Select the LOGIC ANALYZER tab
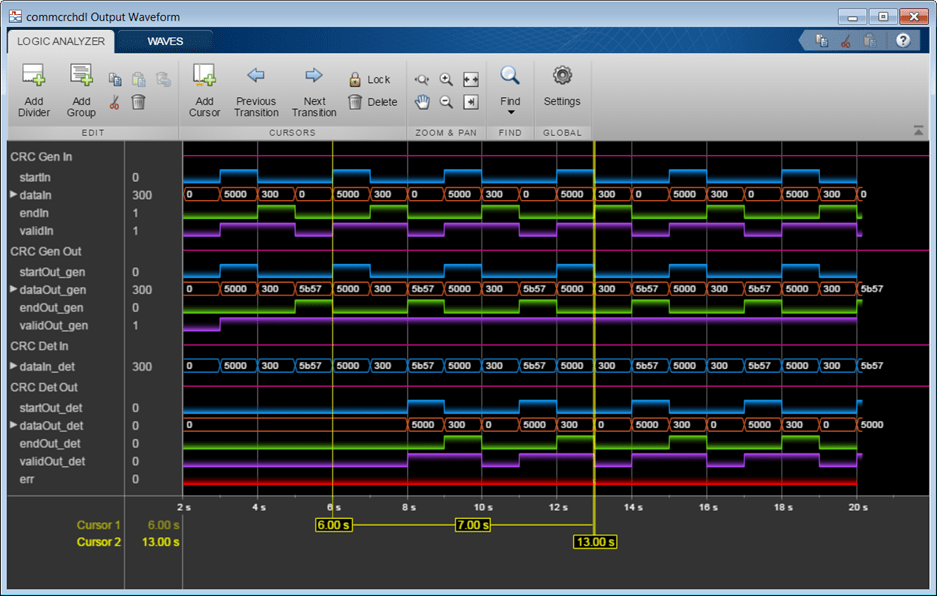The width and height of the screenshot is (937, 596). [x=61, y=41]
